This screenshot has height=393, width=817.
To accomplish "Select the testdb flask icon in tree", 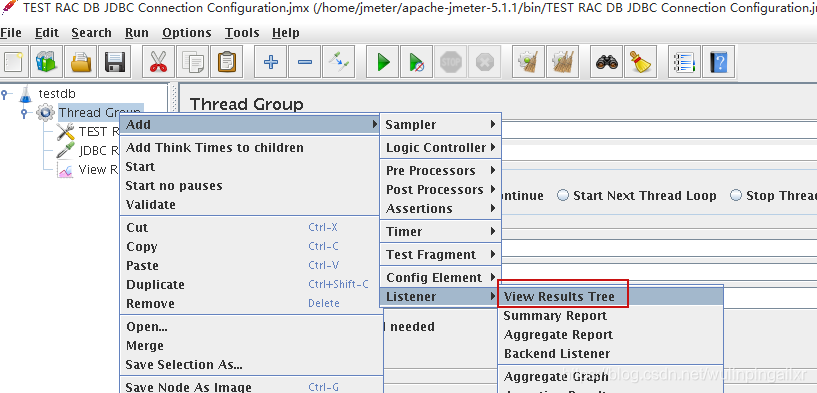I will click(25, 94).
